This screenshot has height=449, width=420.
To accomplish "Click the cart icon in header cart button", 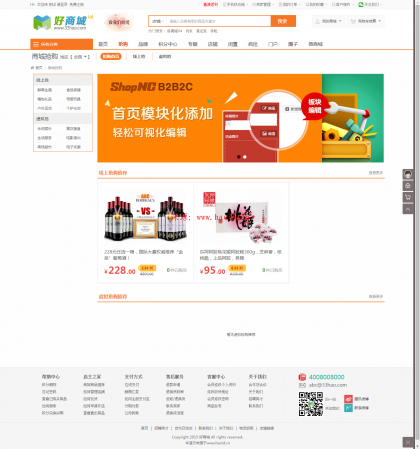I will click(353, 21).
